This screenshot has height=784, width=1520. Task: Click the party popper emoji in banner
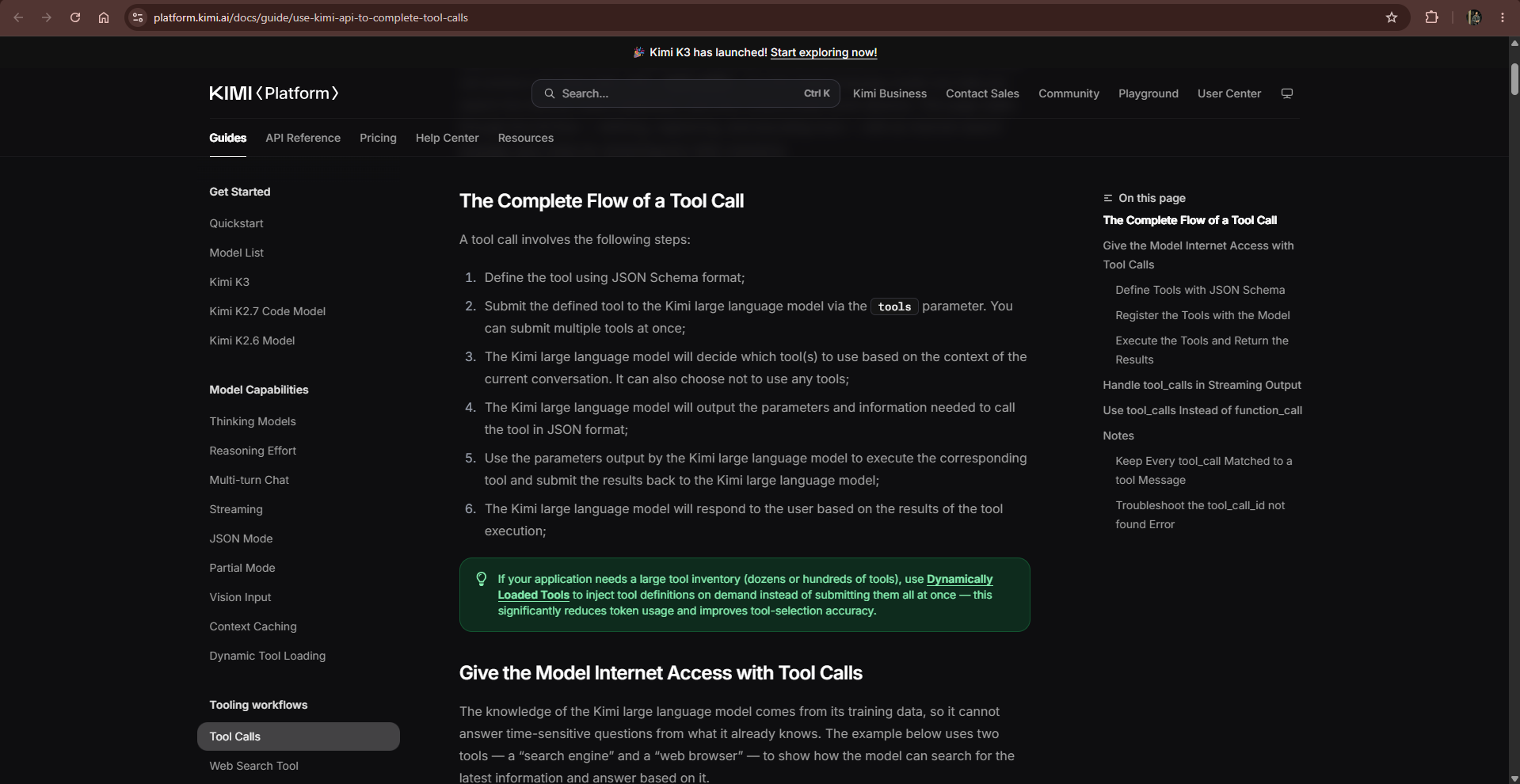(x=638, y=52)
